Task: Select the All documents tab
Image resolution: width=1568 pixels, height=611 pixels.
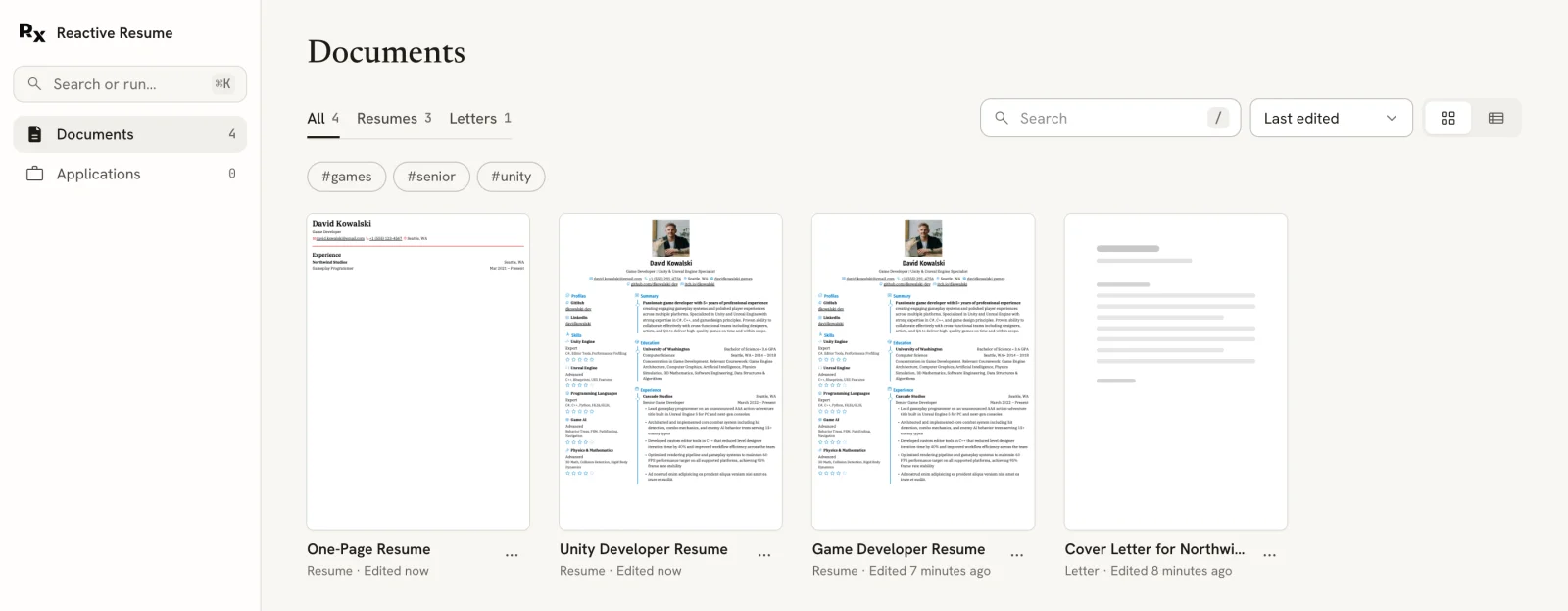Action: pyautogui.click(x=323, y=119)
